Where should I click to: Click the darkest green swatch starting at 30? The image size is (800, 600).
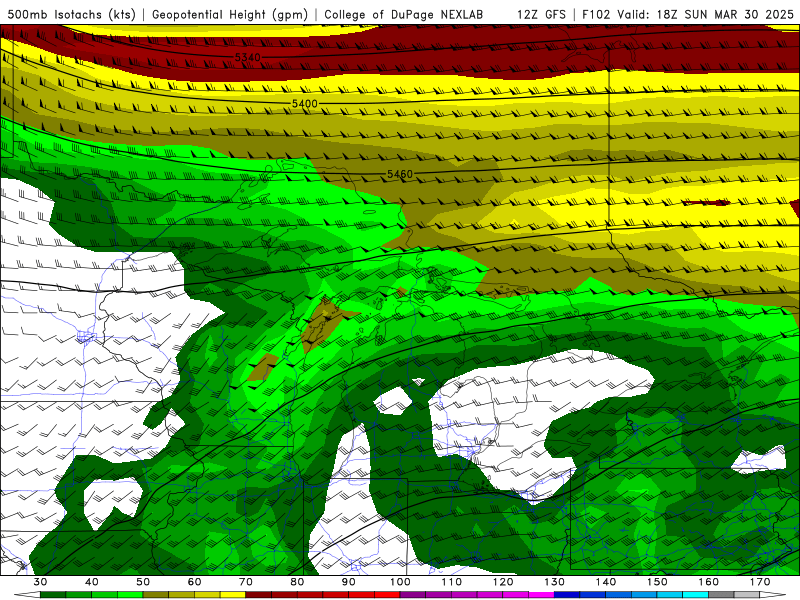click(x=53, y=595)
